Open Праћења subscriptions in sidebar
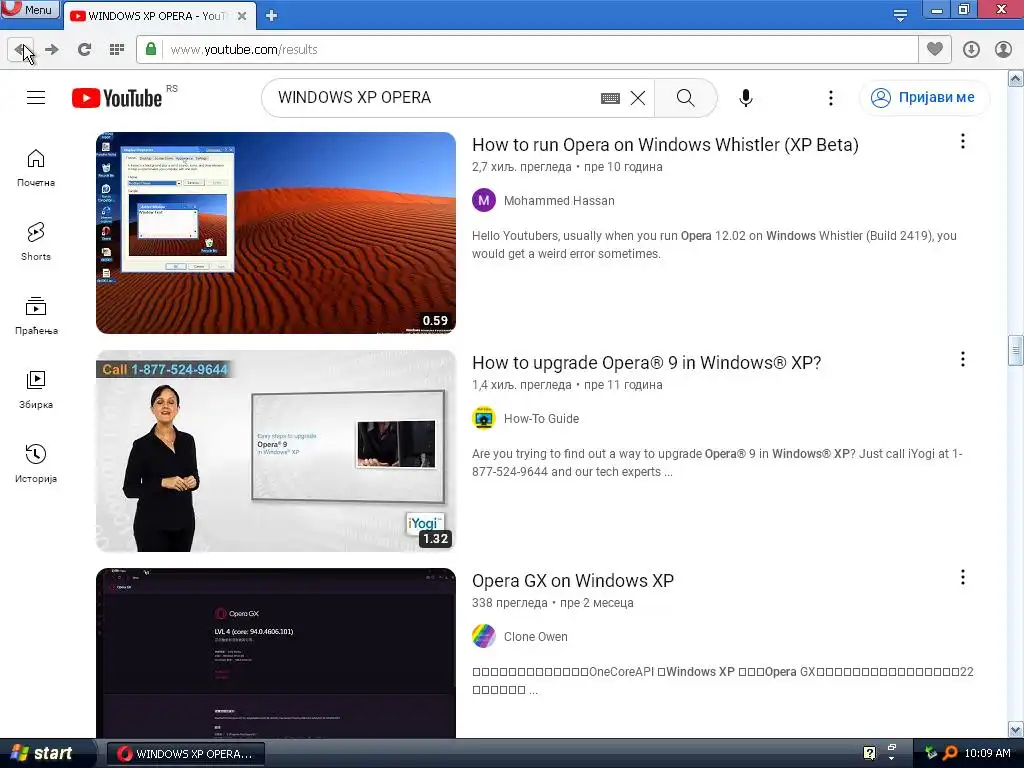Viewport: 1024px width, 768px height. pyautogui.click(x=36, y=316)
